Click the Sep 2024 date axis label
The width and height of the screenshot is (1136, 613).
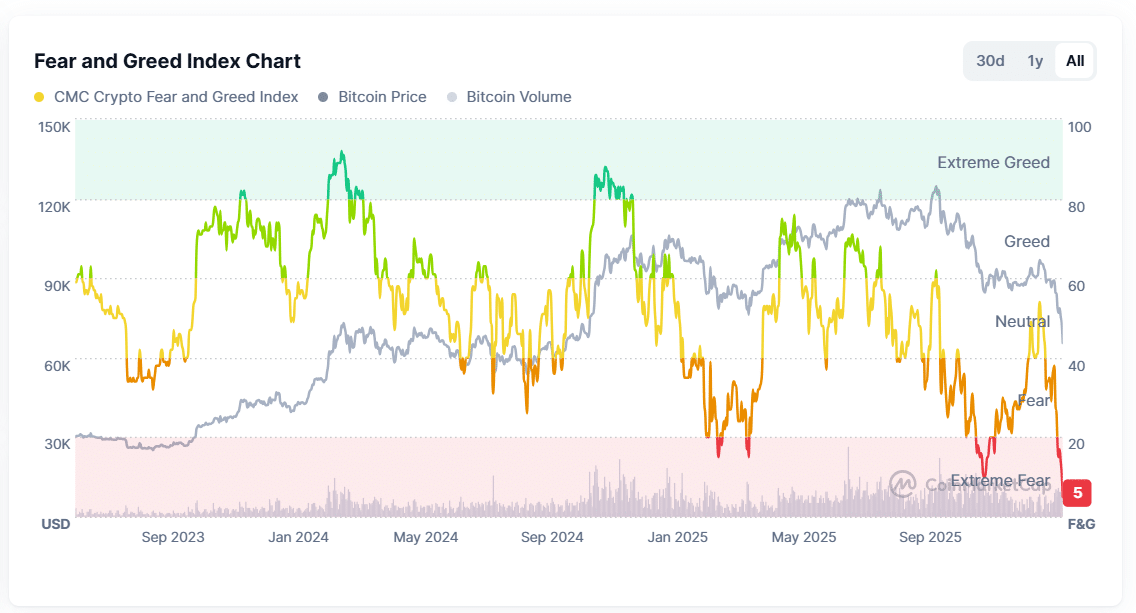552,538
